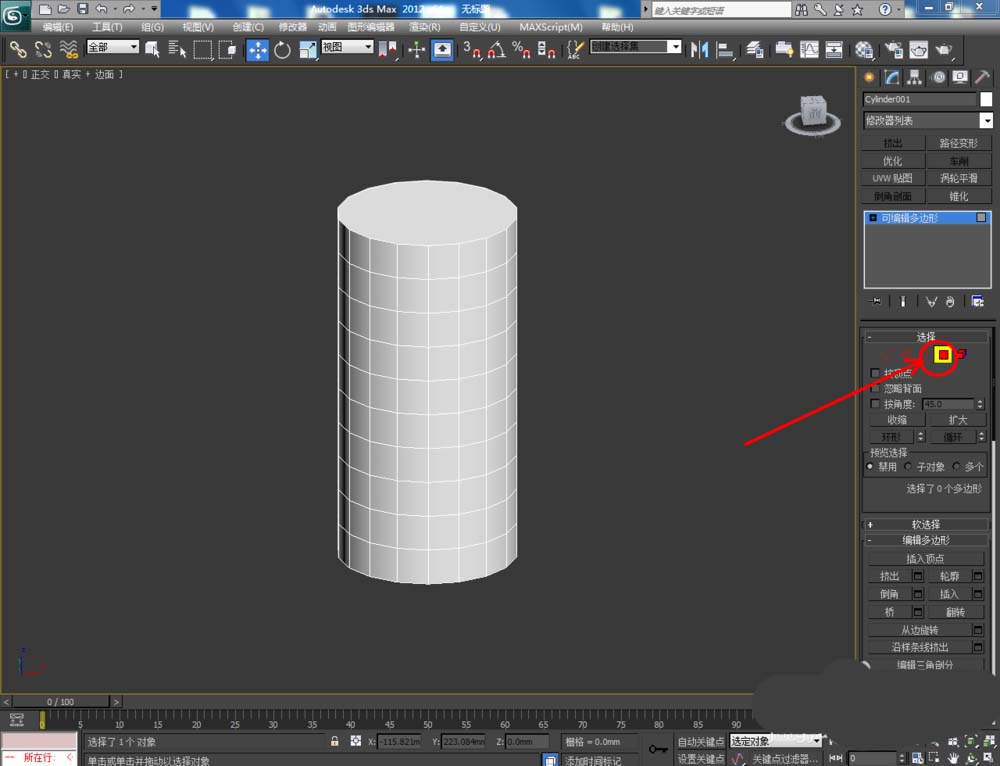Expand the 软选择 rollout
Viewport: 1000px width, 766px height.
(926, 524)
